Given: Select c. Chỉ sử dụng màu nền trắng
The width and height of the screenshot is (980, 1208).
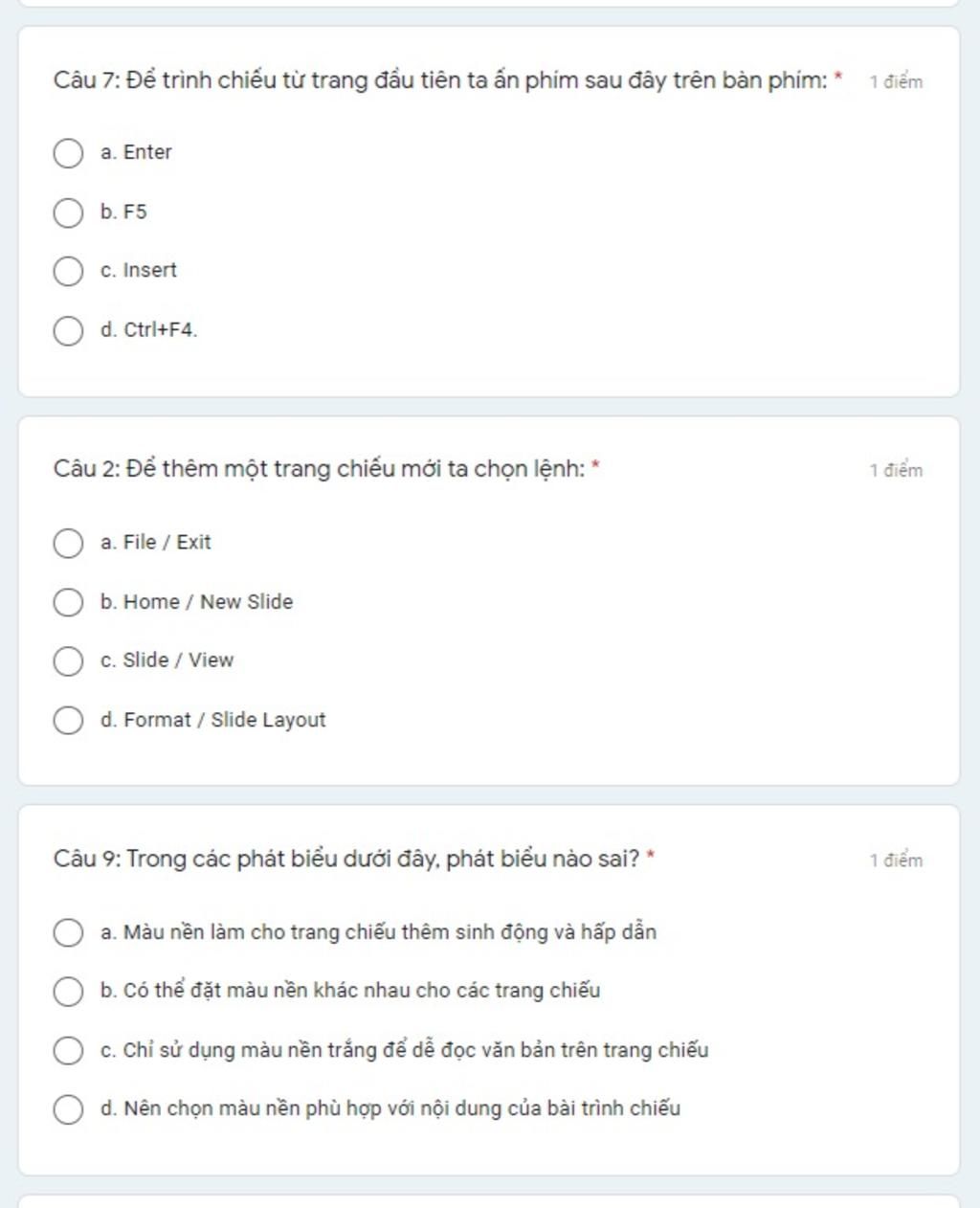Looking at the screenshot, I should tap(68, 1050).
